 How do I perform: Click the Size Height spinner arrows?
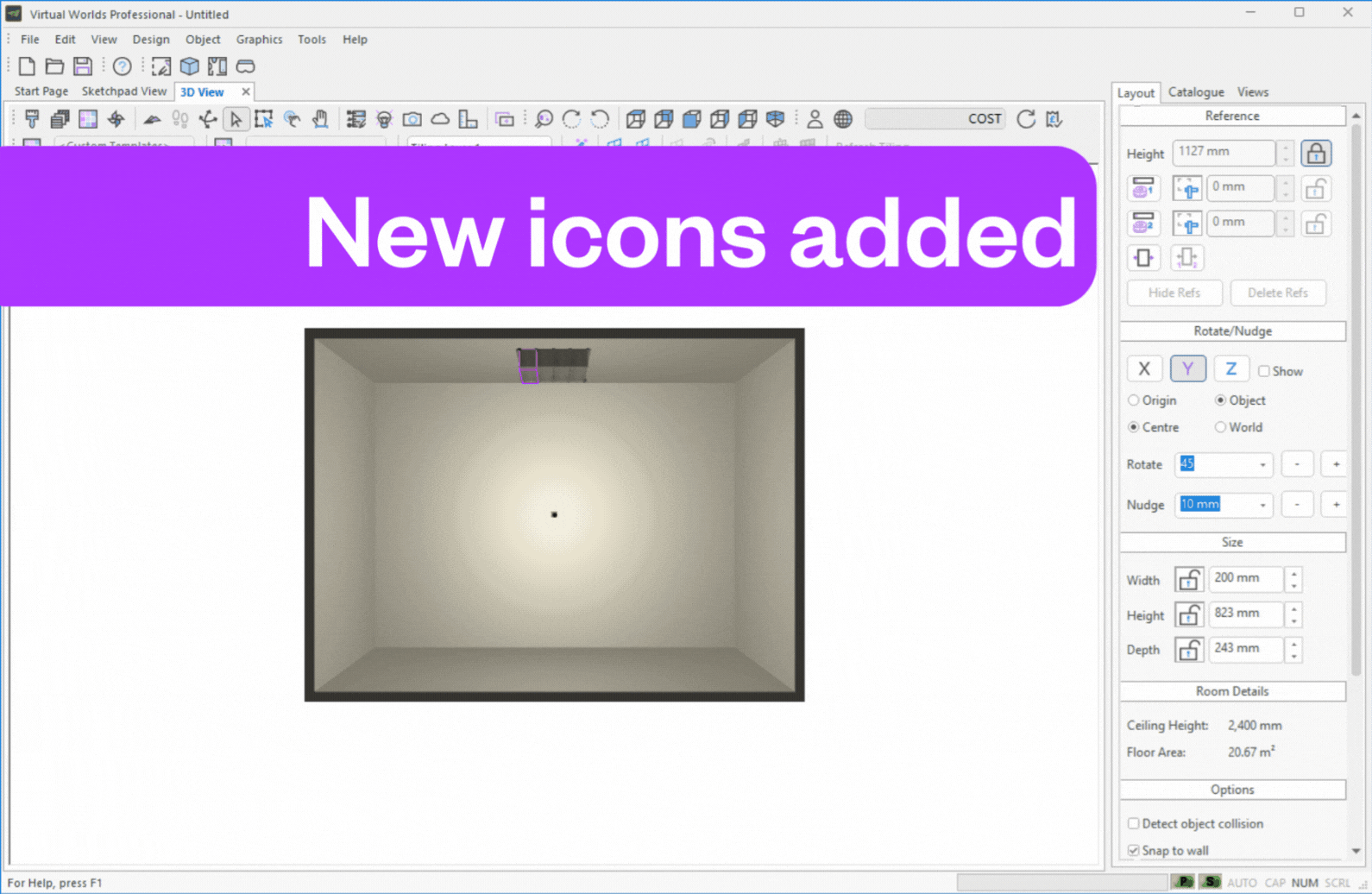coord(1293,615)
